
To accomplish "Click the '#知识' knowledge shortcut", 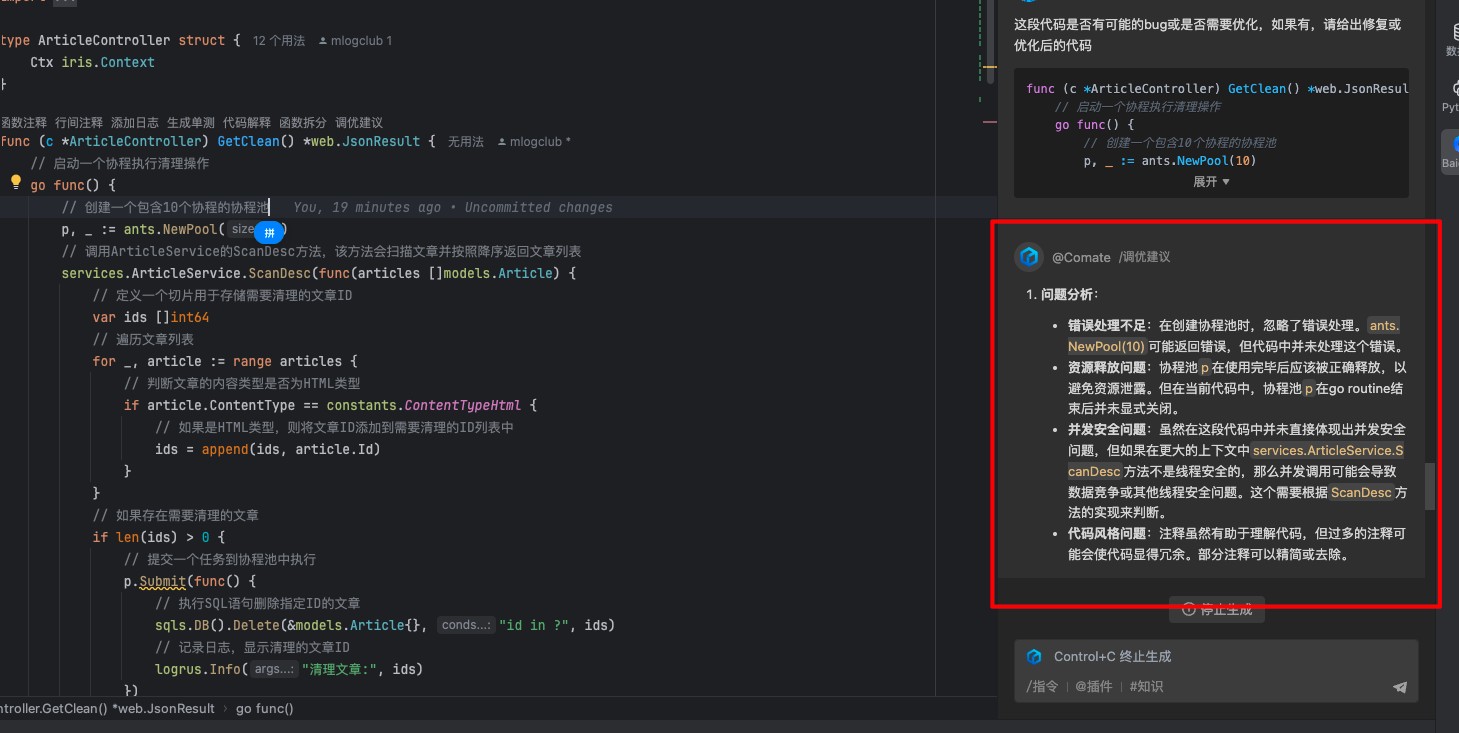I will click(x=1146, y=686).
